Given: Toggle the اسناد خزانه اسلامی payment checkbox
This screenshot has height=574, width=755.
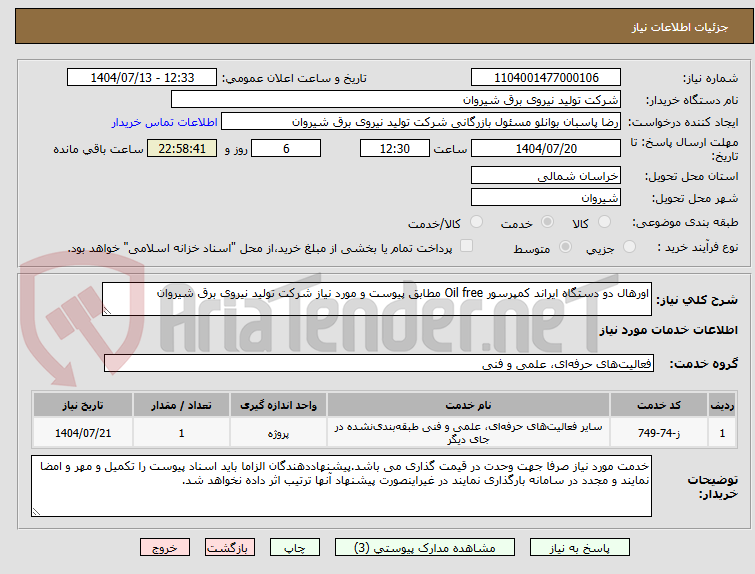Looking at the screenshot, I should (x=466, y=246).
